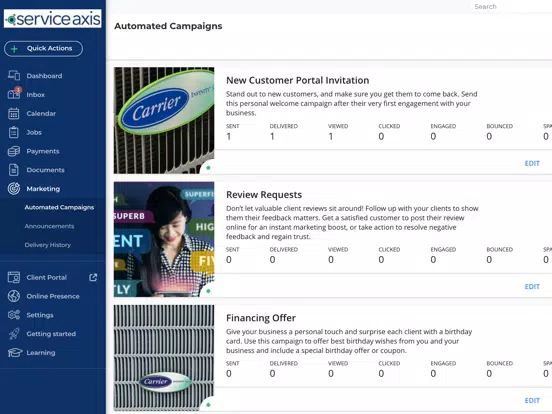This screenshot has width=552, height=414.
Task: Click Review Requests campaign title
Action: click(264, 195)
